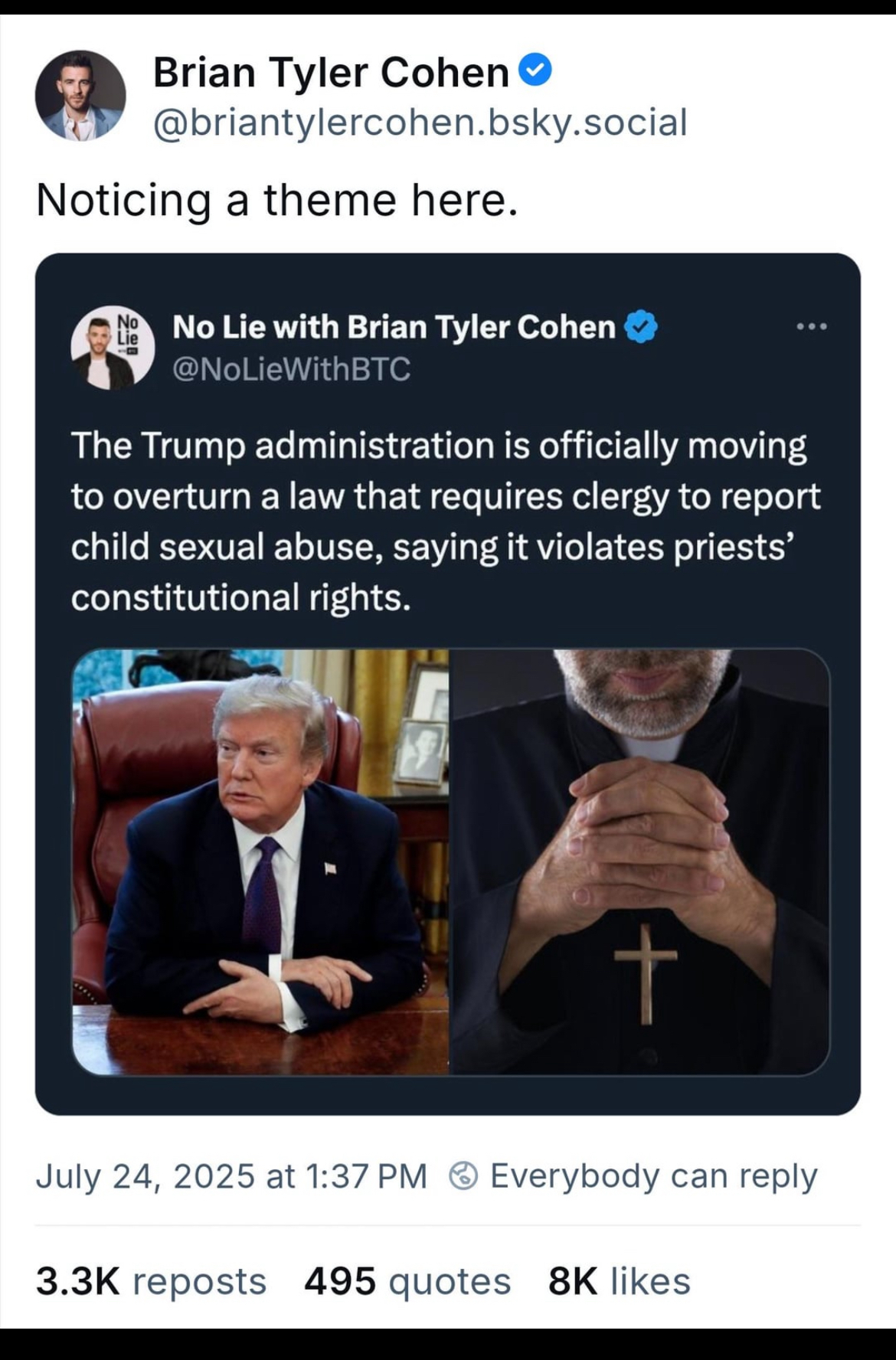The height and width of the screenshot is (1360, 896).
Task: Open Brian Tyler Cohen's profile avatar
Action: point(80,96)
